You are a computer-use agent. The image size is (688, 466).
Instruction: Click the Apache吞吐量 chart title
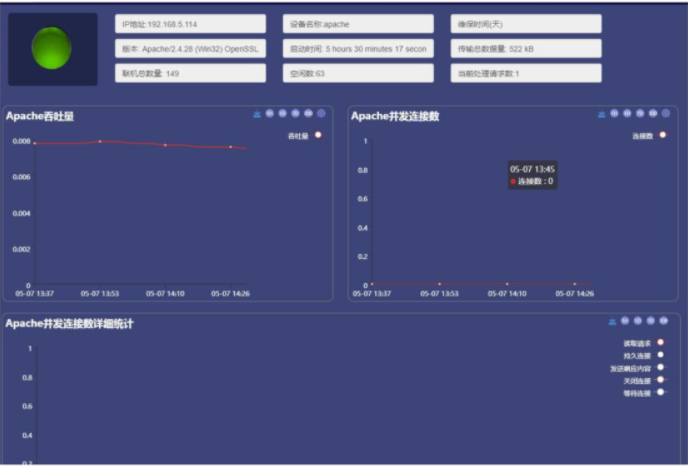[x=40, y=116]
